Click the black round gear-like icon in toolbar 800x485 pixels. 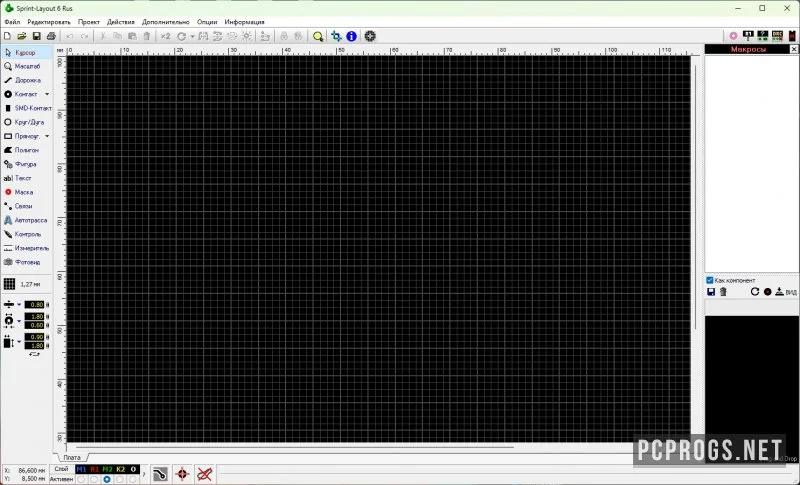point(370,36)
